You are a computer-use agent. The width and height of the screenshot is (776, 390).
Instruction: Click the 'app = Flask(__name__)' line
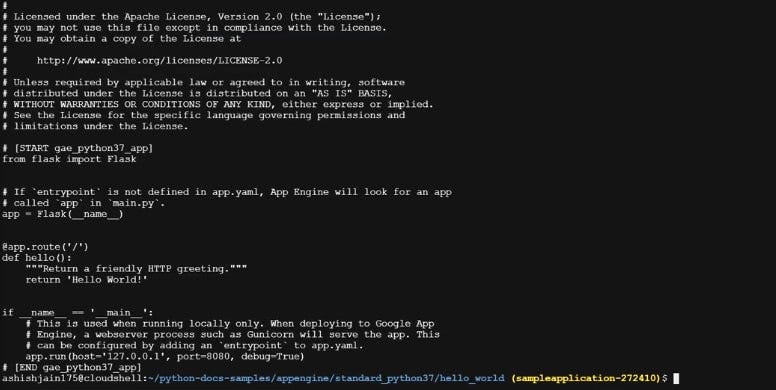click(63, 214)
